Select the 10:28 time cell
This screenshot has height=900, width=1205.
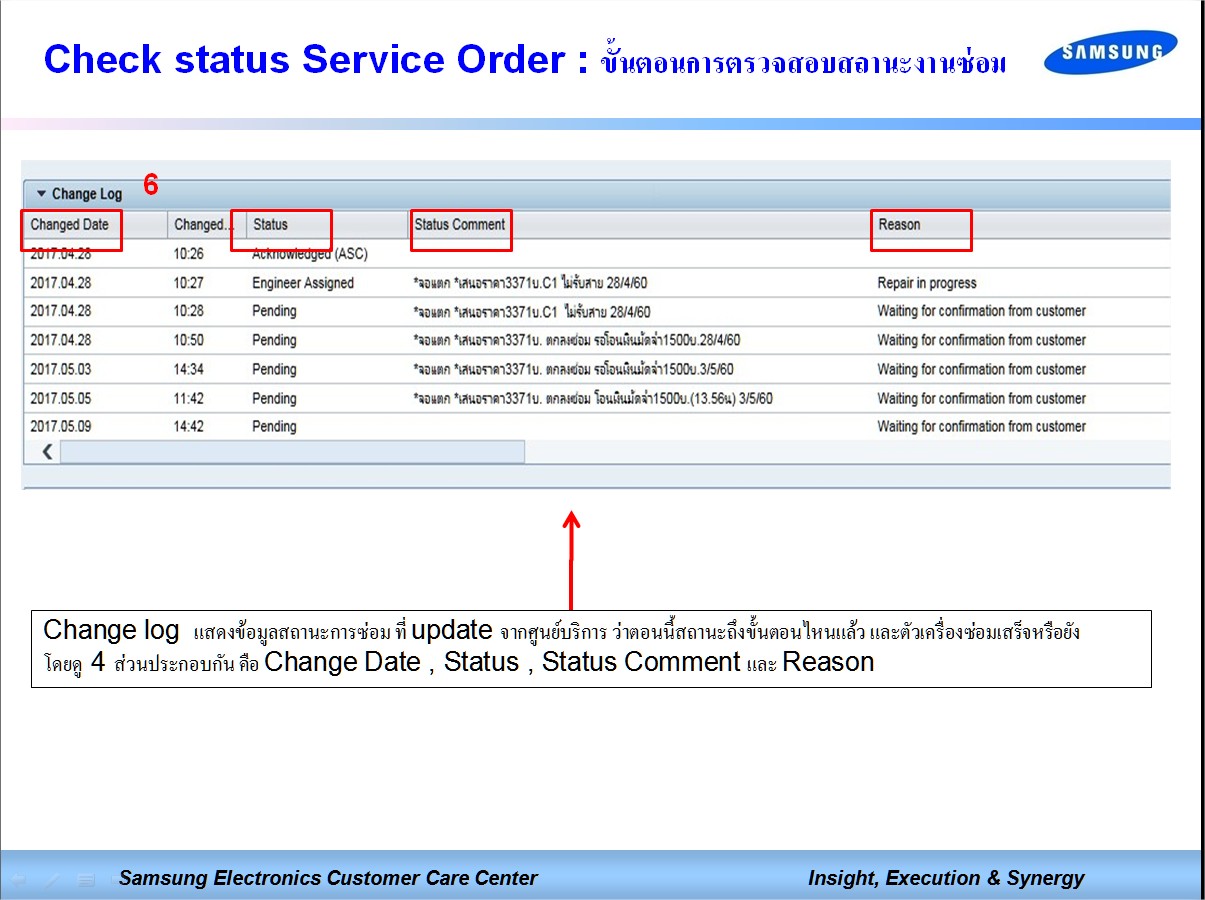click(188, 311)
